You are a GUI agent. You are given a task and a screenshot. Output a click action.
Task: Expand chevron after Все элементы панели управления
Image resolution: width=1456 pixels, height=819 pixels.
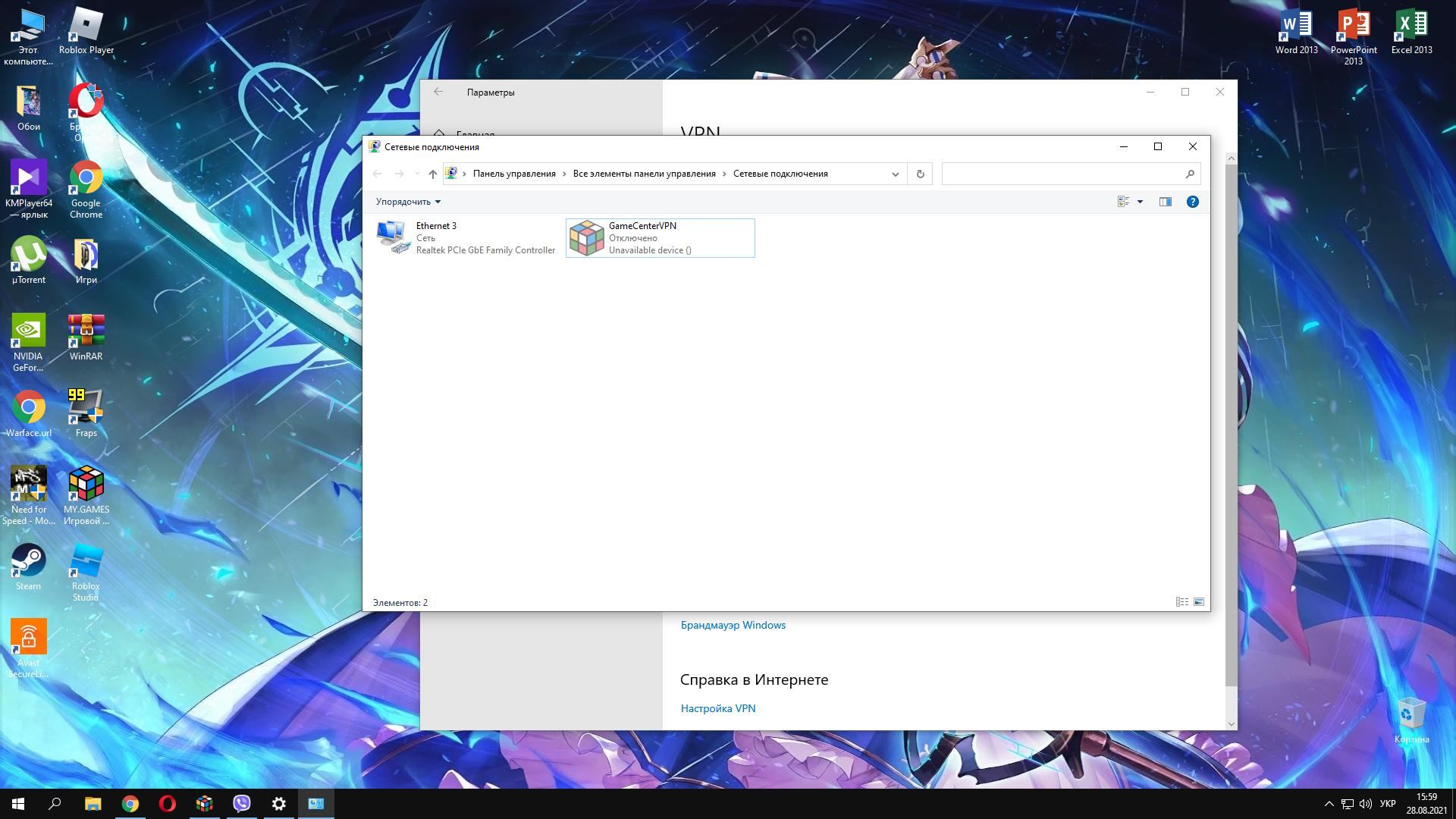pos(724,174)
